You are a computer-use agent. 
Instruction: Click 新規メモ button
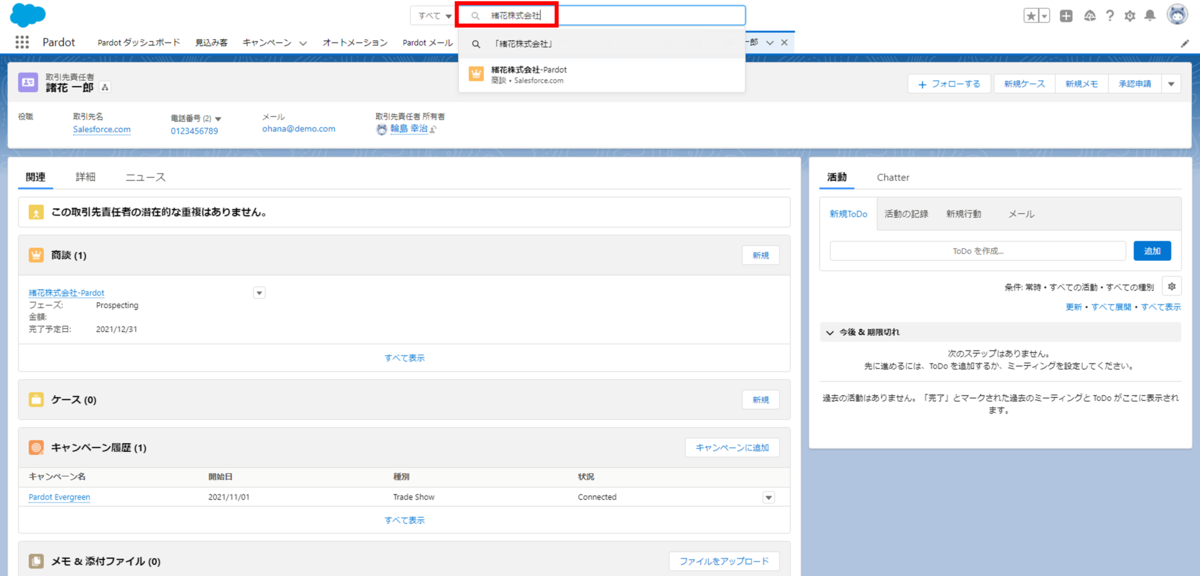tap(1081, 84)
